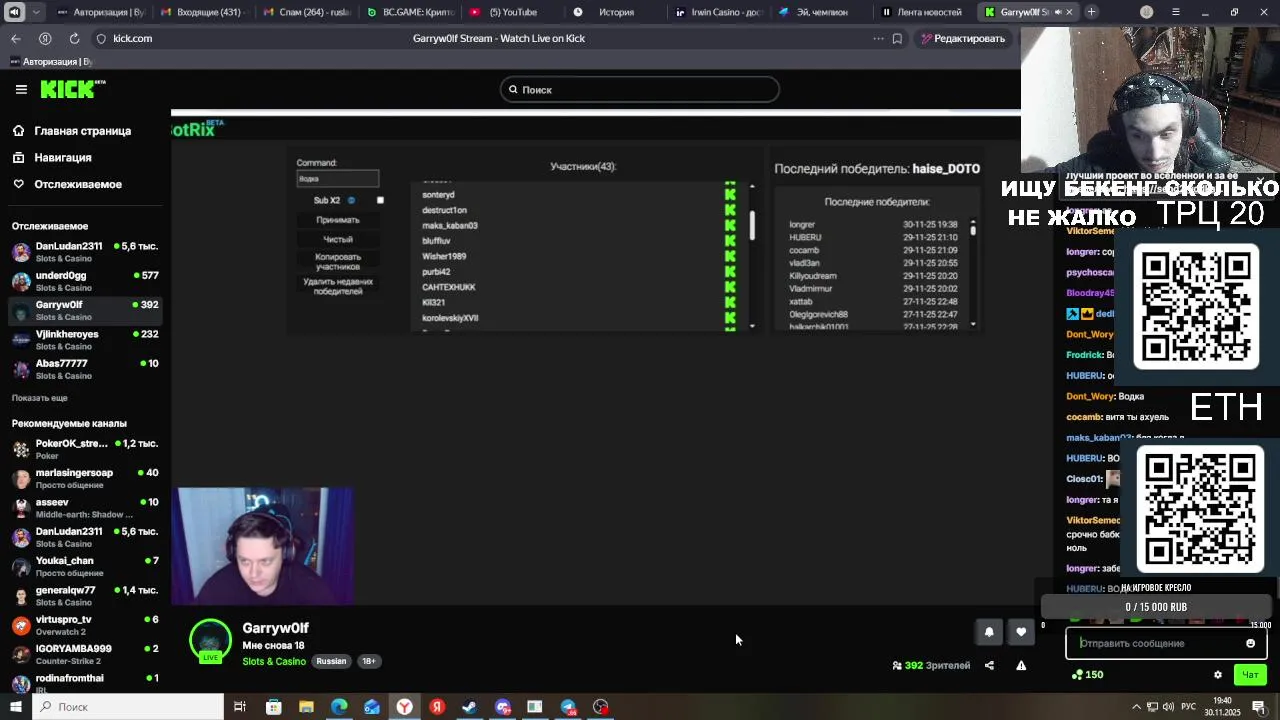
Task: Open volume control in system tray
Action: click(x=1169, y=707)
